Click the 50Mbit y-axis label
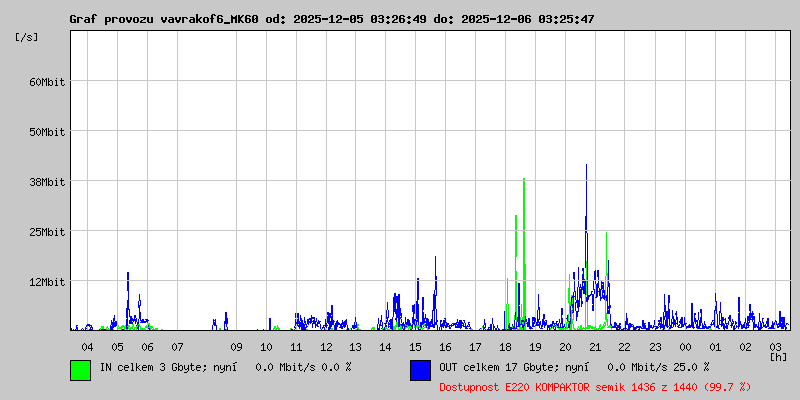 46,132
